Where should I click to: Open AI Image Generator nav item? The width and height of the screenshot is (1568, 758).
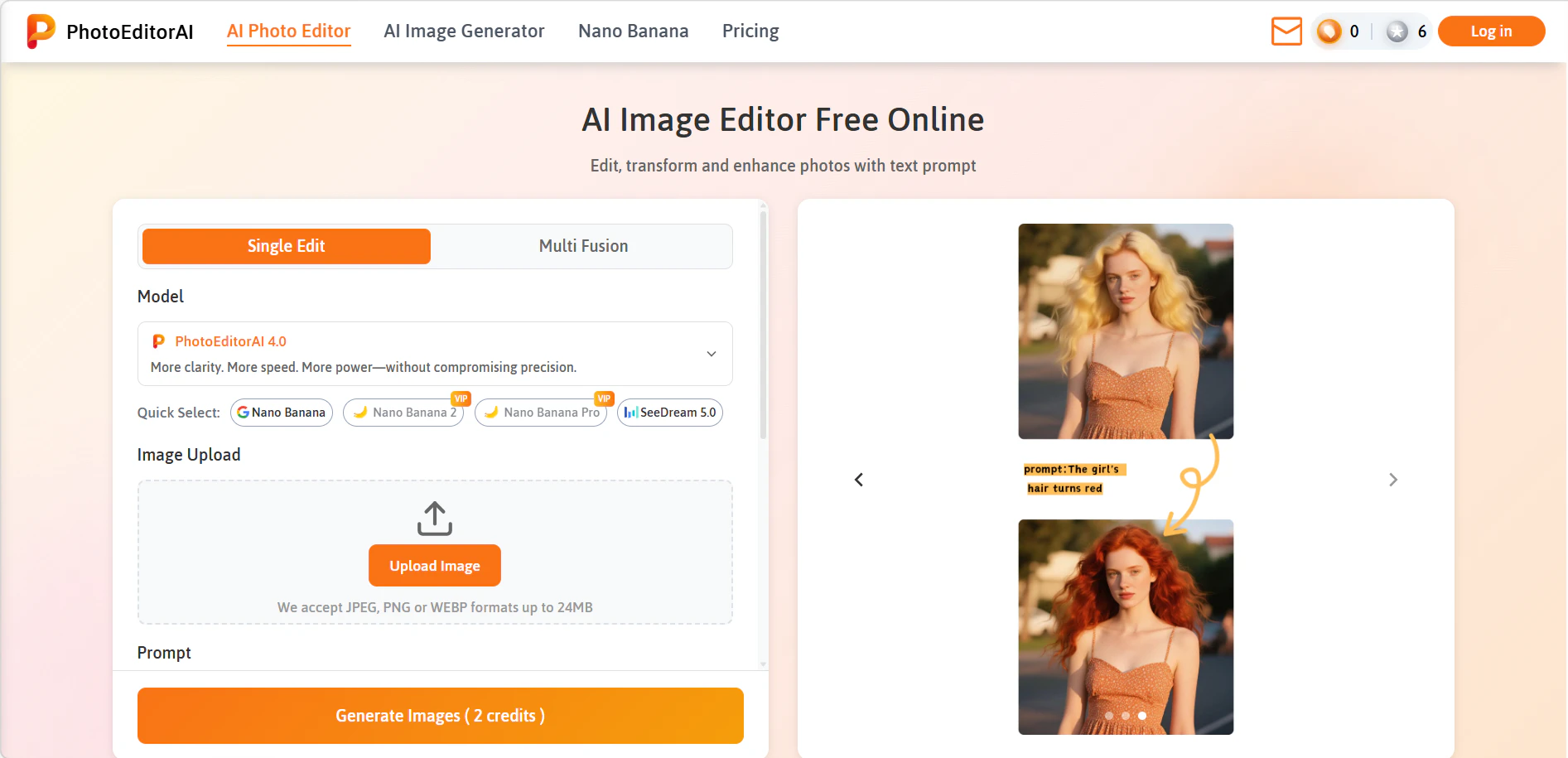[x=464, y=31]
